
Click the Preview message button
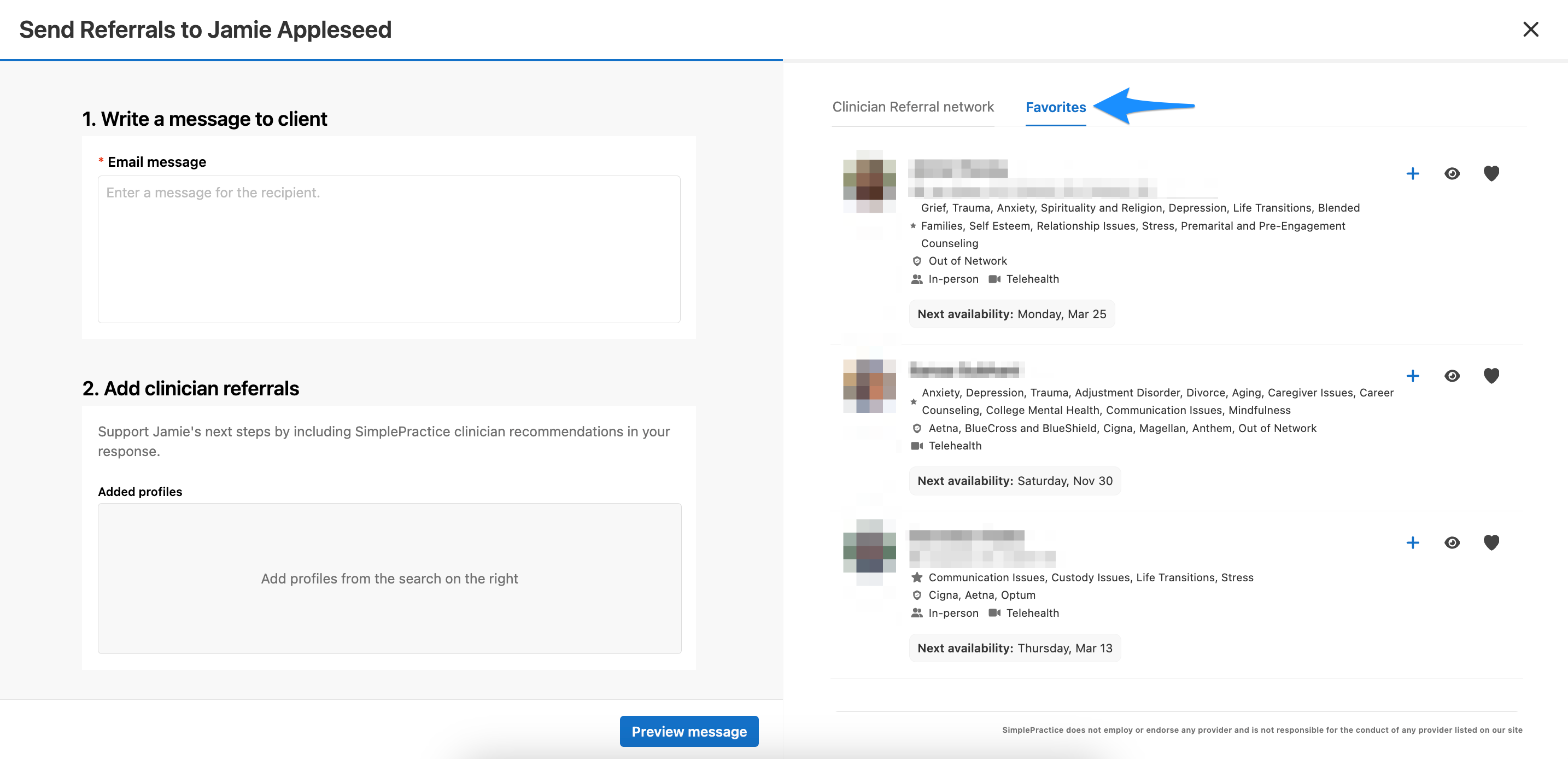688,731
